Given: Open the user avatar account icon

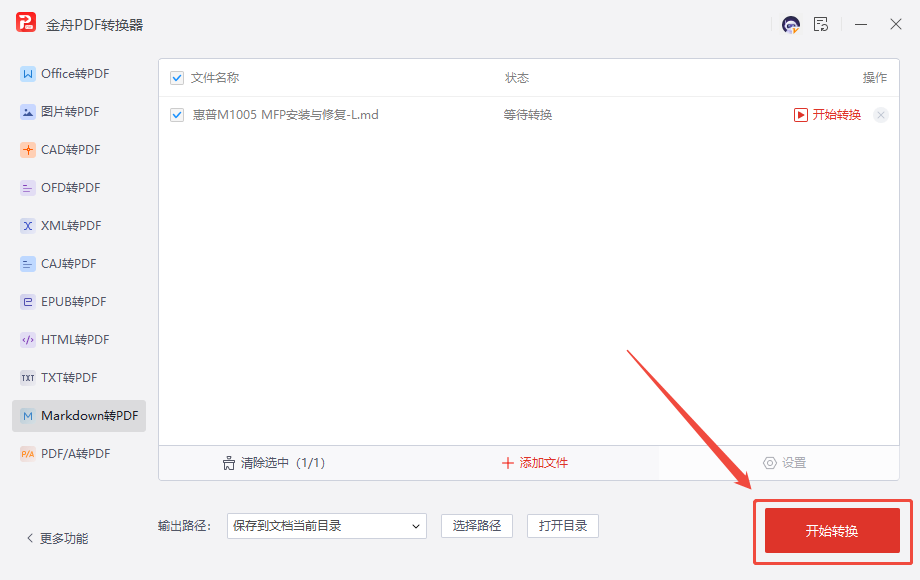Looking at the screenshot, I should [x=791, y=25].
